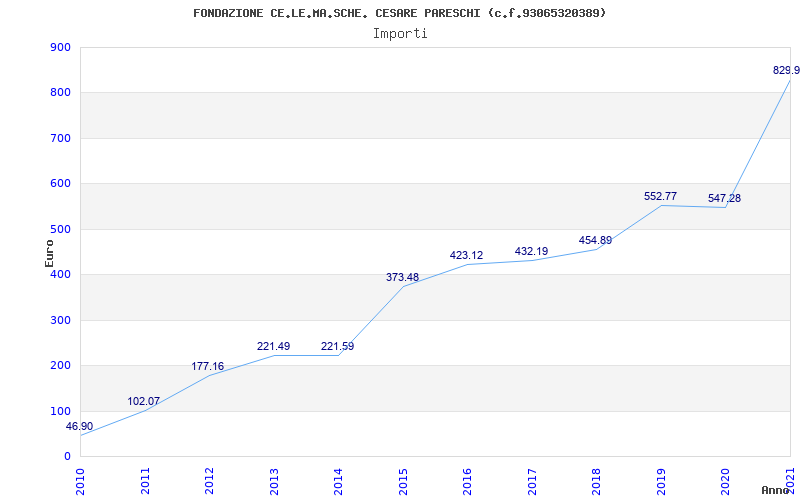Select the 552.77 data label
Image resolution: width=800 pixels, height=500 pixels.
click(660, 196)
